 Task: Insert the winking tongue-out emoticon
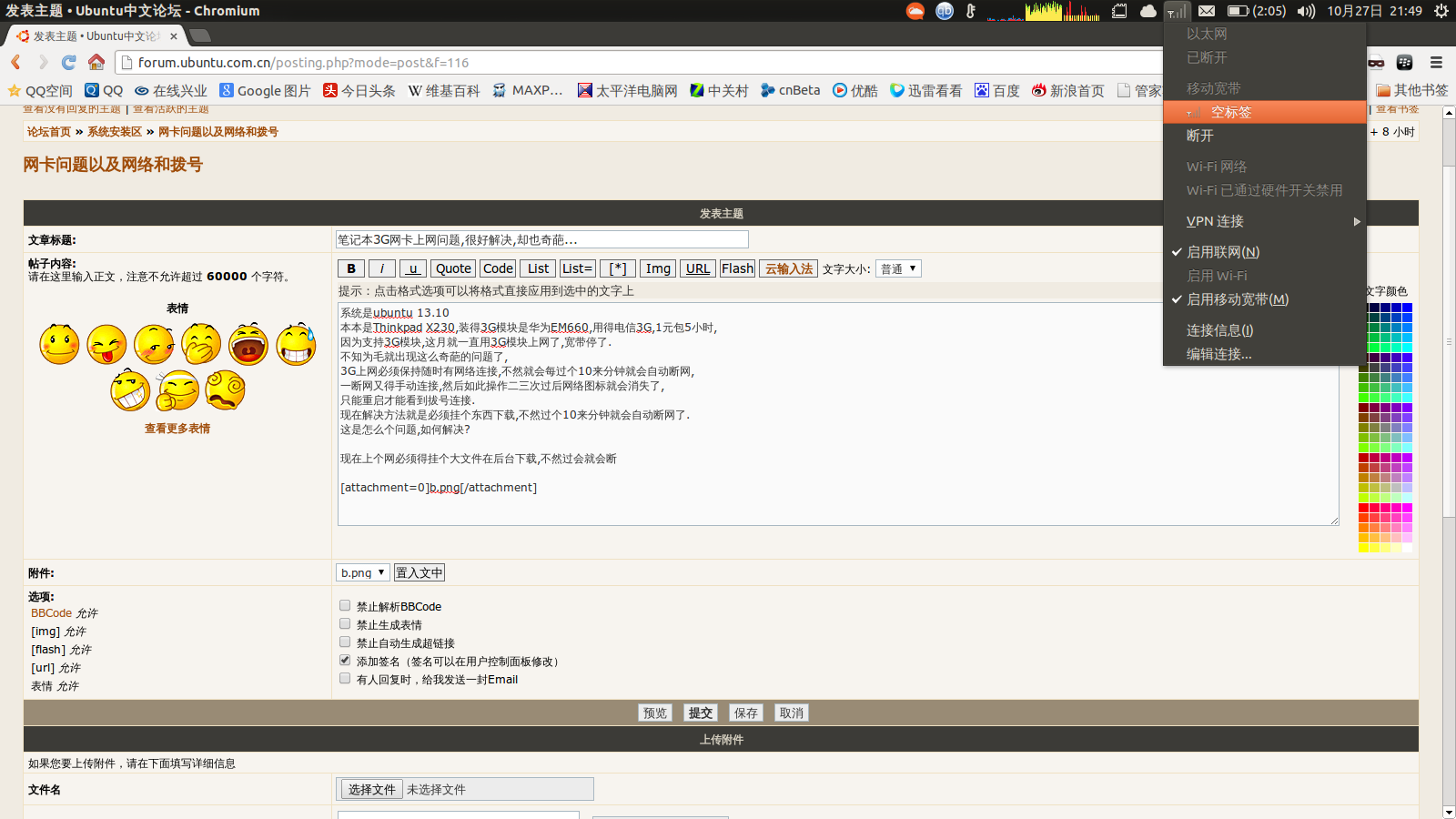point(107,344)
